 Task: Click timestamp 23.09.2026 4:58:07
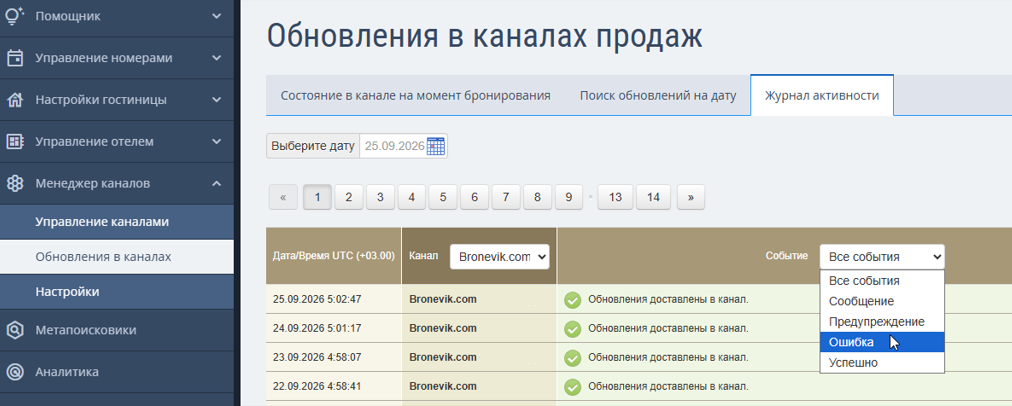(x=317, y=357)
